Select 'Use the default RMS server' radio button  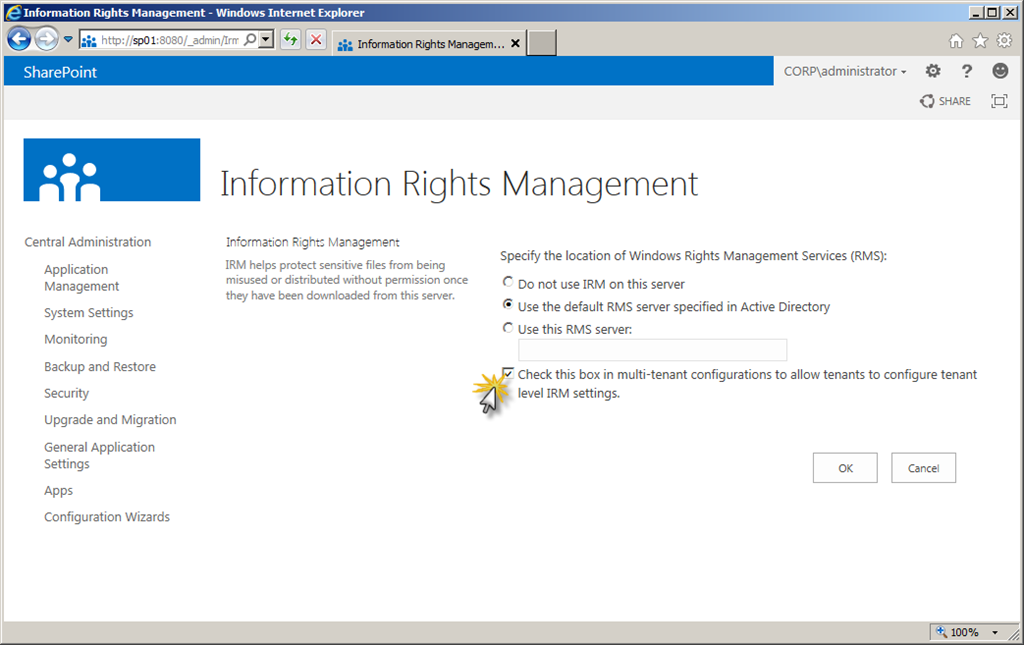tap(508, 305)
